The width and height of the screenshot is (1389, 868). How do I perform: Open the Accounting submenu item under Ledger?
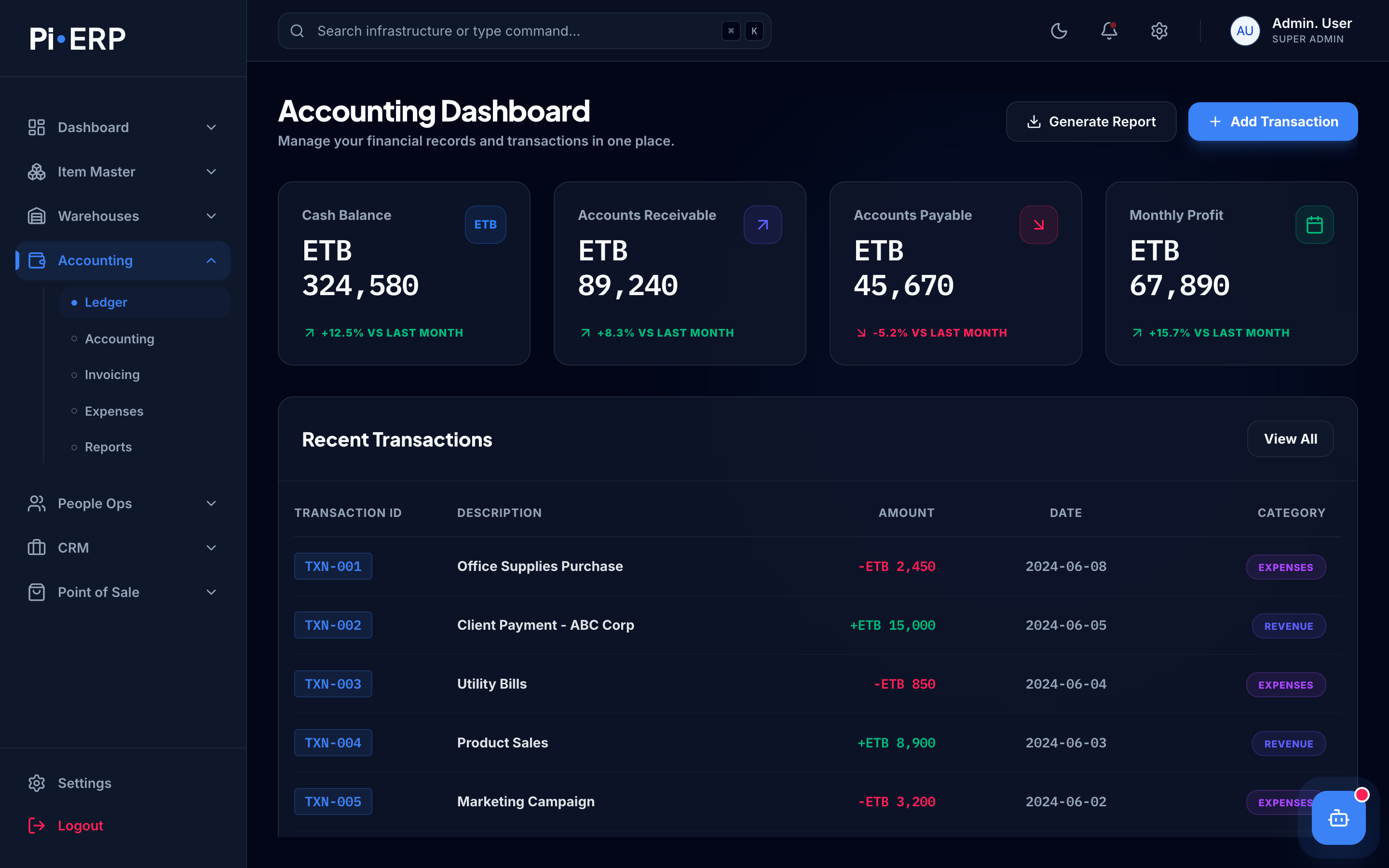[x=145, y=339]
